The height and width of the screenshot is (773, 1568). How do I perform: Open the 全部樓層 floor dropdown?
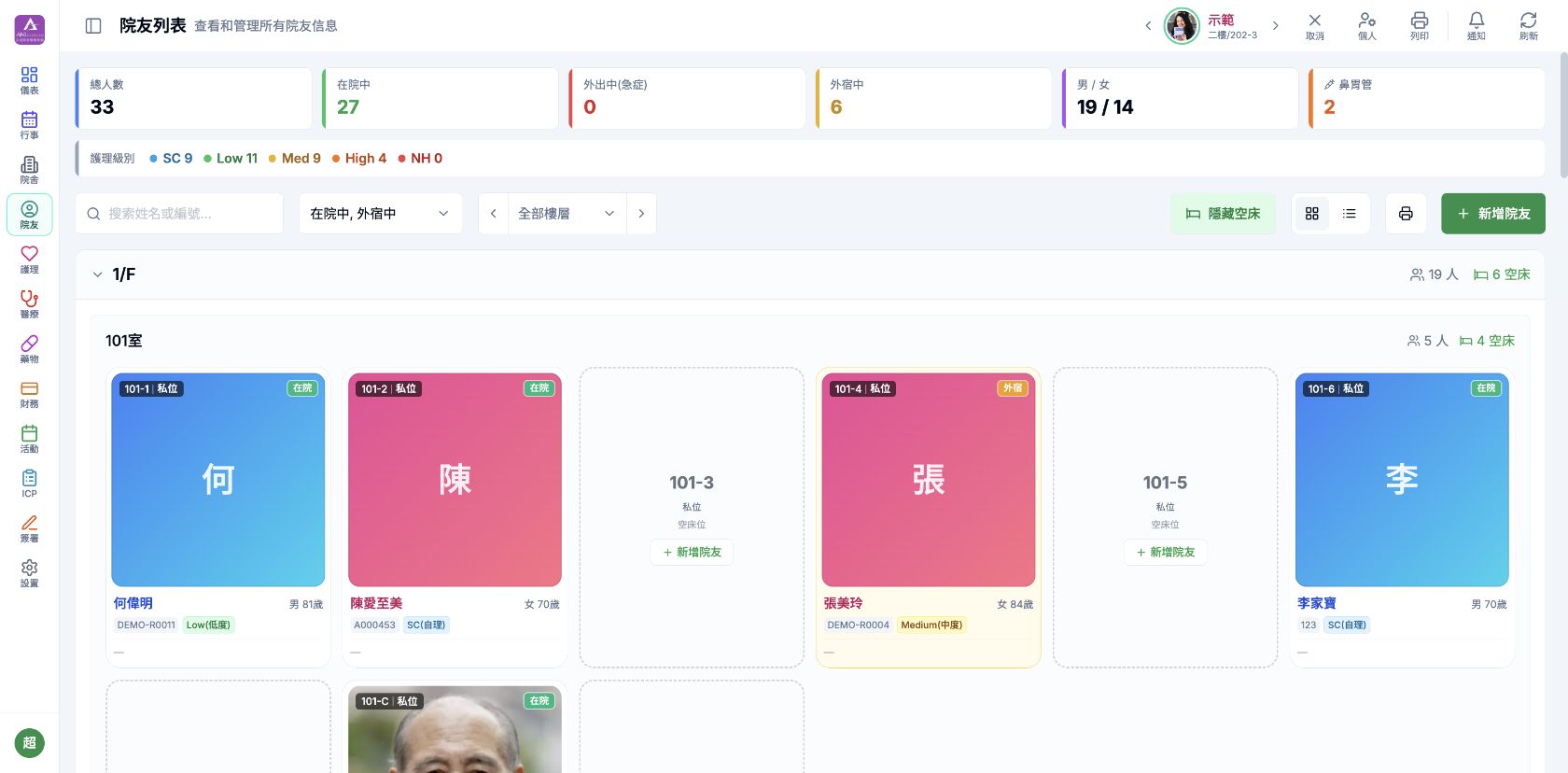pyautogui.click(x=567, y=214)
